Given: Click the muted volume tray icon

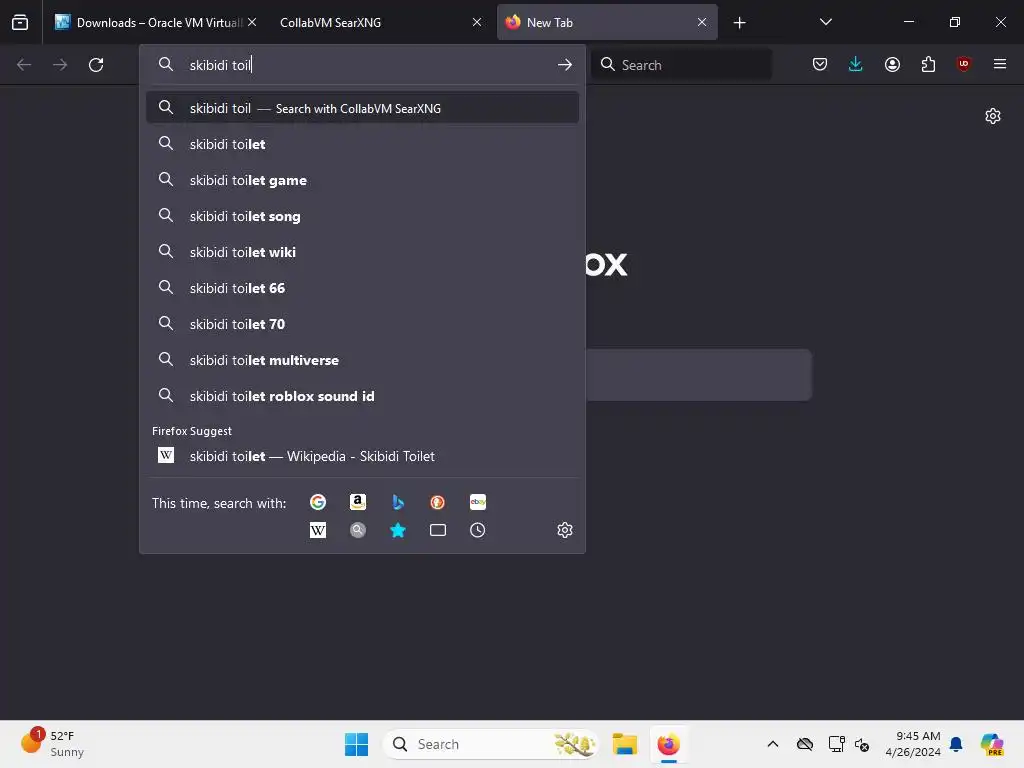Looking at the screenshot, I should [x=862, y=744].
